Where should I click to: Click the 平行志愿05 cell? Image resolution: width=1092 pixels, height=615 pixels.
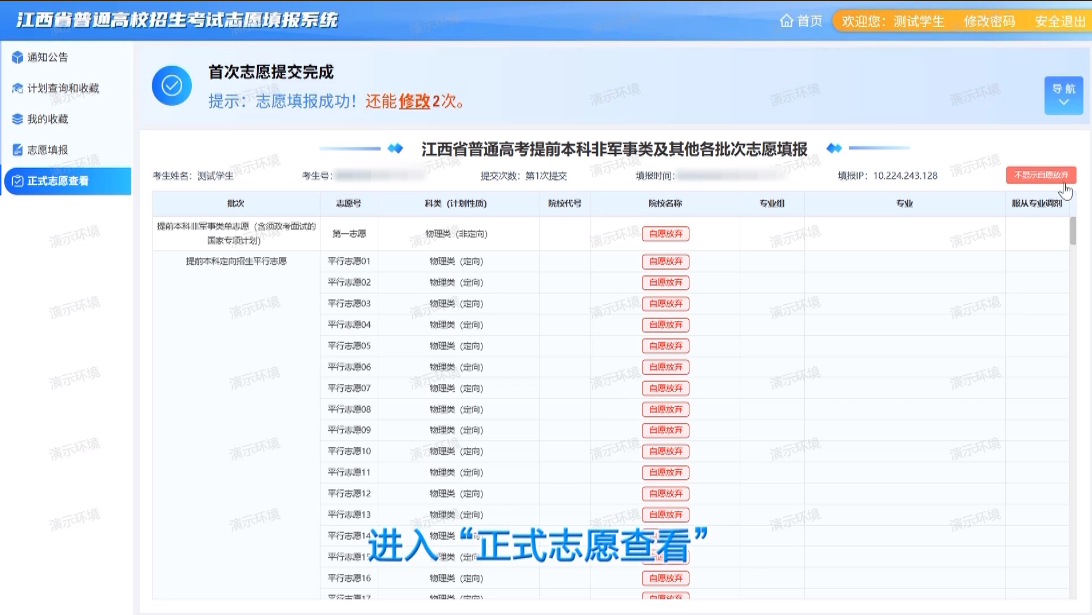click(x=349, y=345)
